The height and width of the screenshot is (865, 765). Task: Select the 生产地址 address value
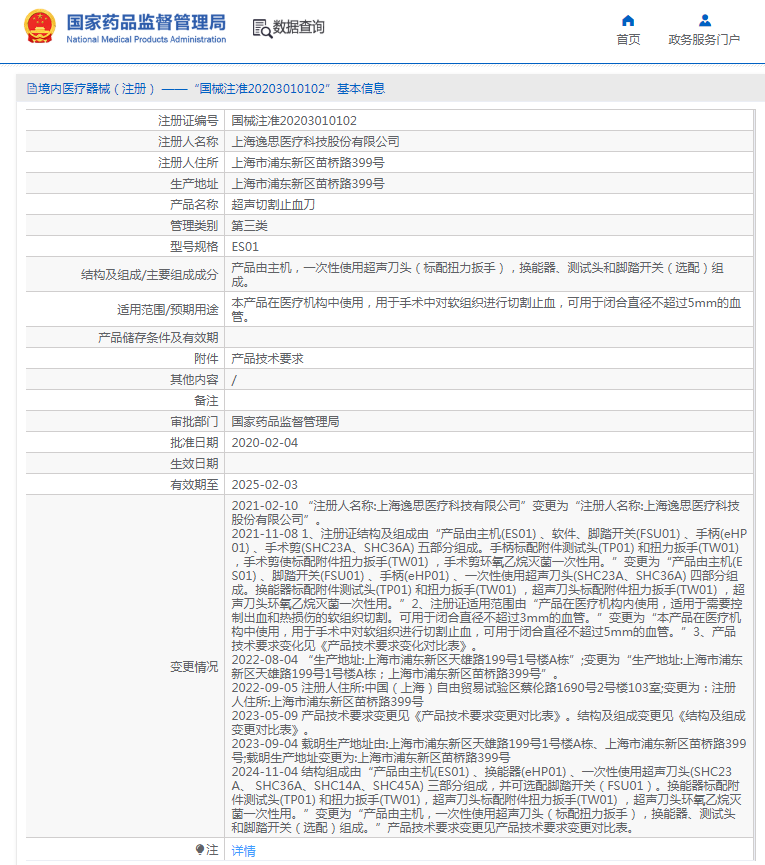308,184
